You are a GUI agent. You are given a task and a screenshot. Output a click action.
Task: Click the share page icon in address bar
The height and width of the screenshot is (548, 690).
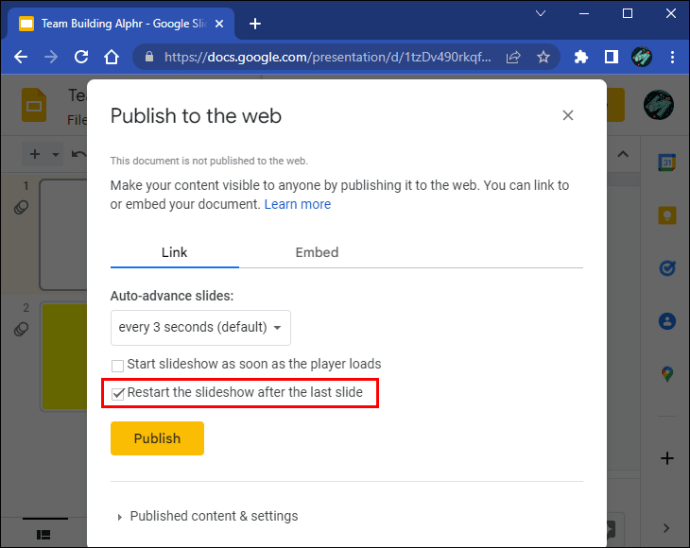(x=513, y=57)
